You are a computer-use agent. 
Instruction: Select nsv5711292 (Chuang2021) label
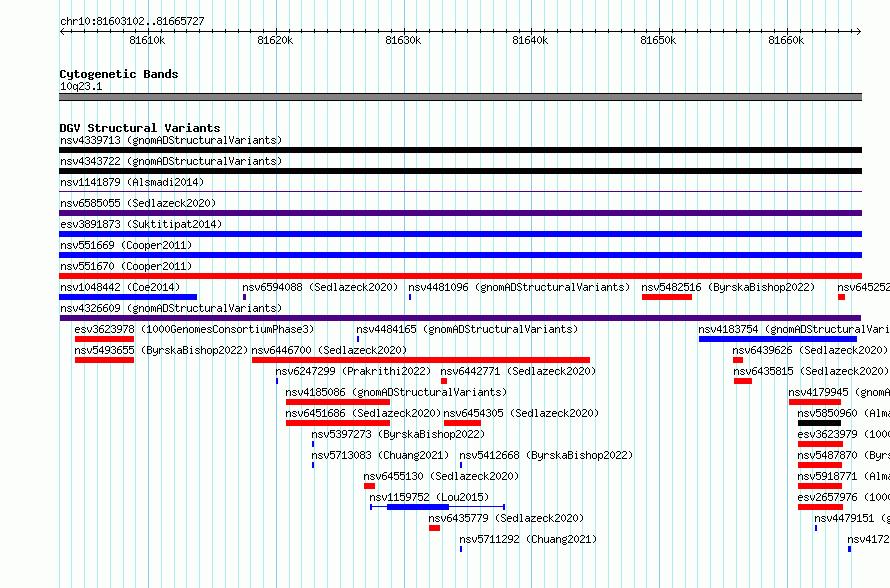(528, 539)
